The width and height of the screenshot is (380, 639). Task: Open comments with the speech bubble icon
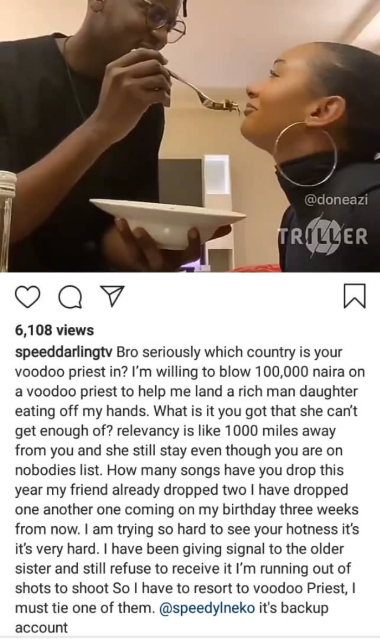point(70,297)
